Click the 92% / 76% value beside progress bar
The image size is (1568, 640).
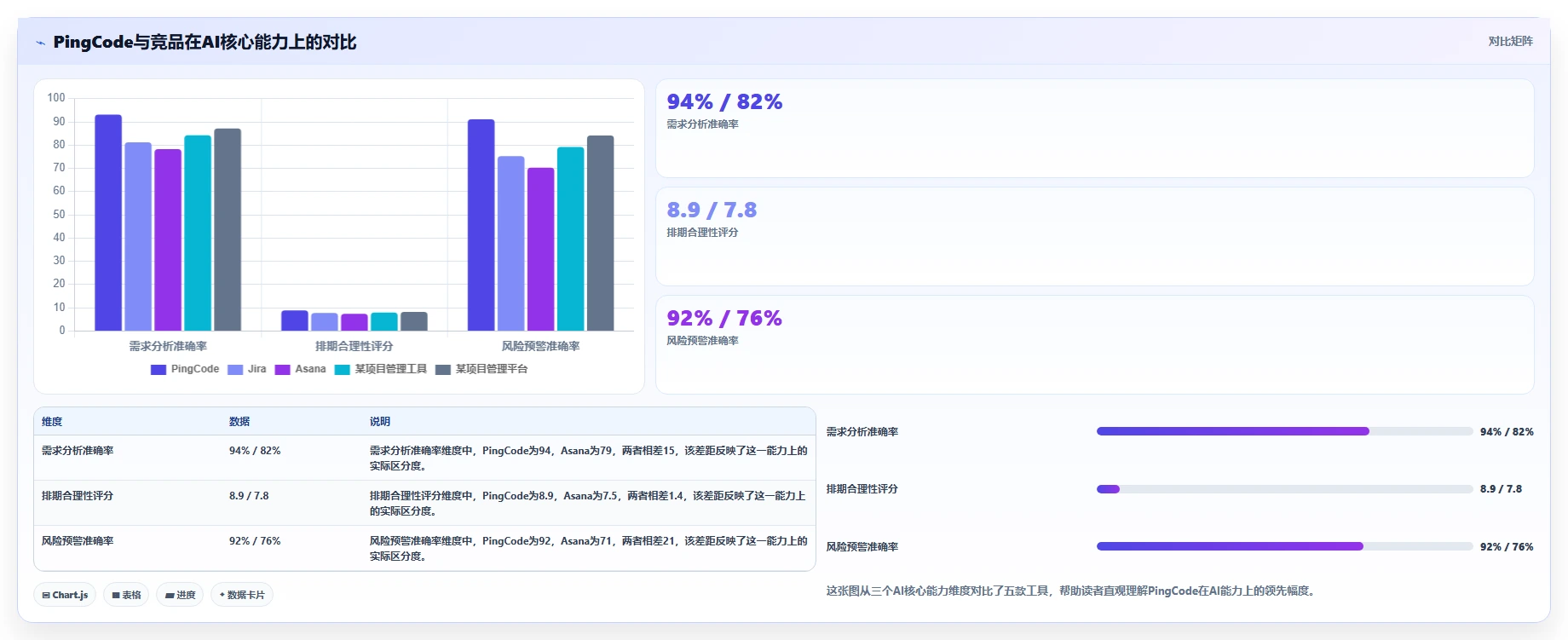click(1507, 547)
